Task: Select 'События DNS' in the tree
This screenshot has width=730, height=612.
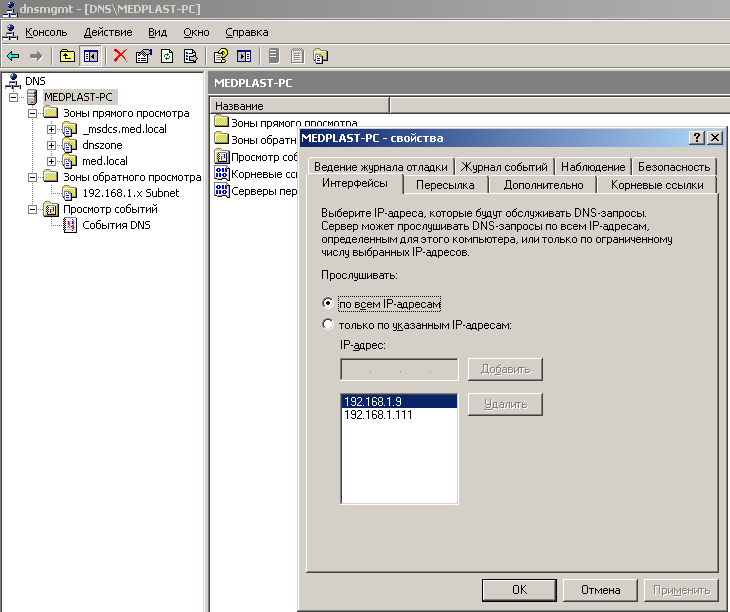Action: [x=115, y=225]
